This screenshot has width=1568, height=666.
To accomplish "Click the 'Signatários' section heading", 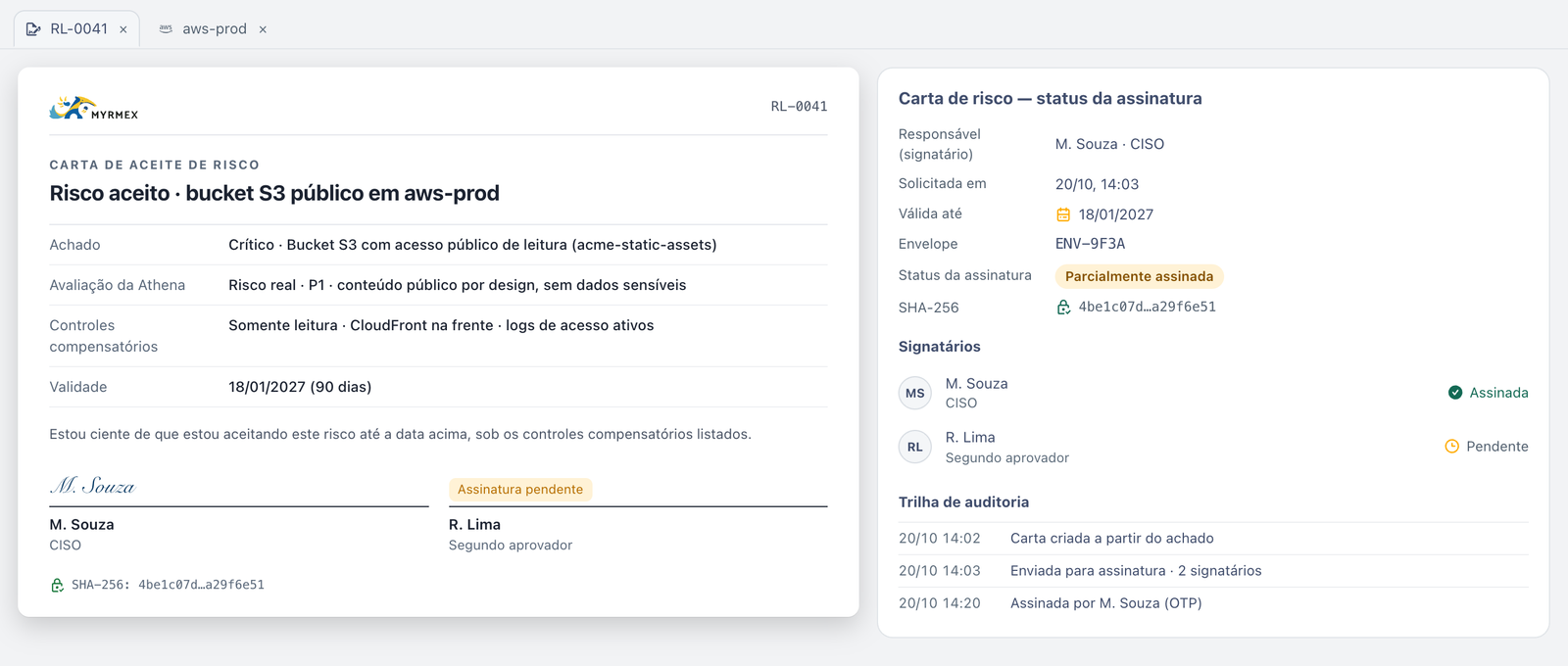I will click(939, 347).
